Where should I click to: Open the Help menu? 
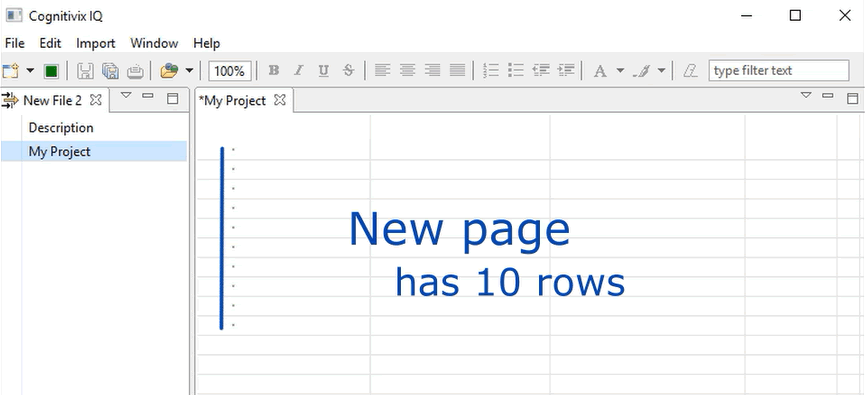point(206,43)
